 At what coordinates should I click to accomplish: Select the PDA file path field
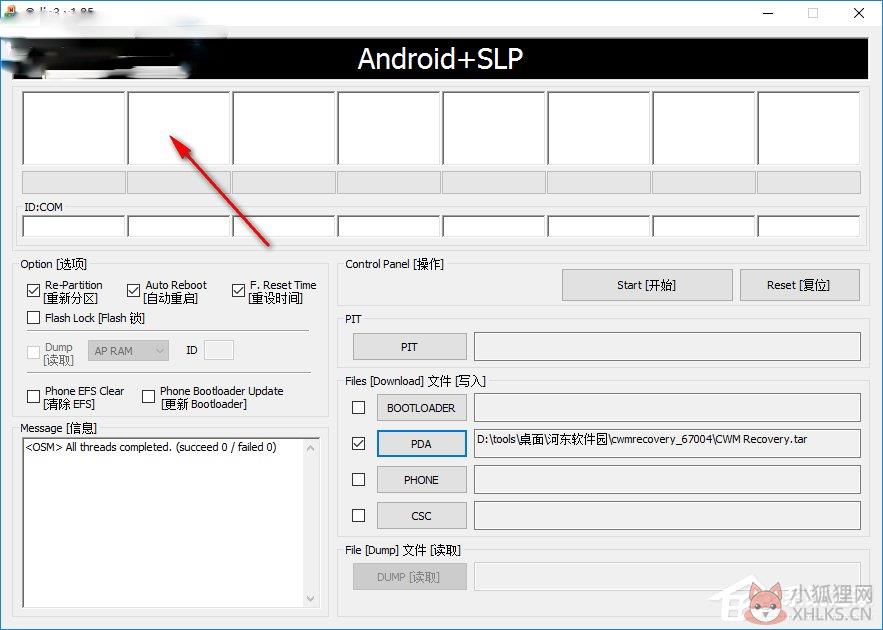667,444
